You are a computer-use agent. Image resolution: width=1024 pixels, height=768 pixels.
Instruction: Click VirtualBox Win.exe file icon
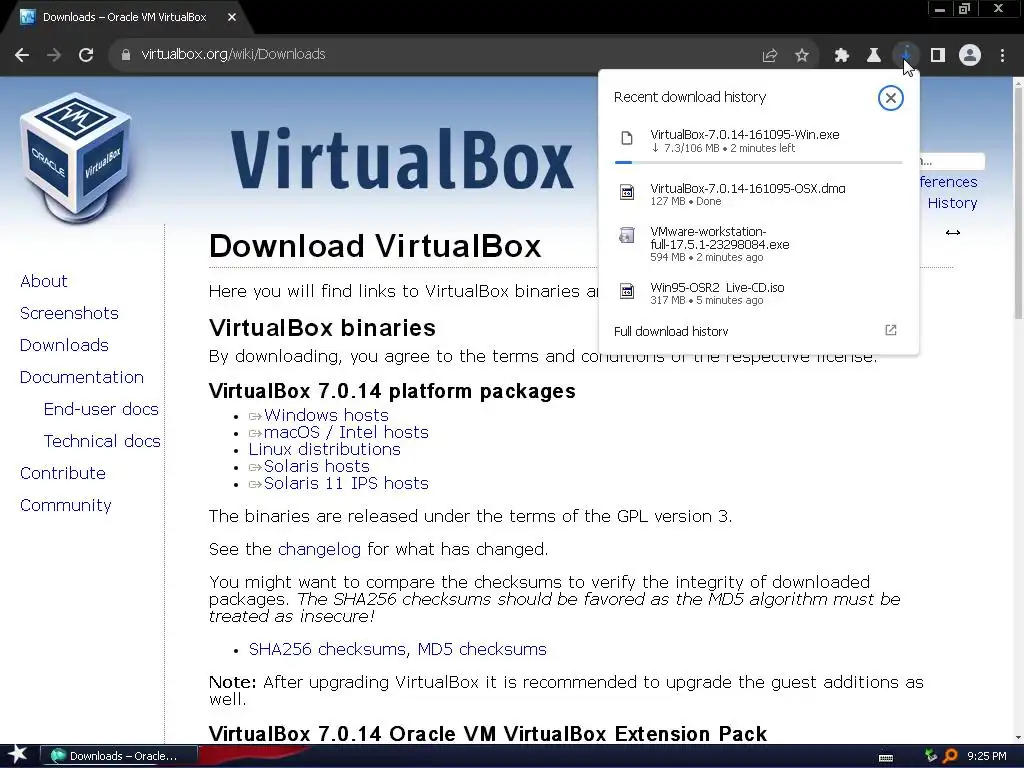point(627,138)
